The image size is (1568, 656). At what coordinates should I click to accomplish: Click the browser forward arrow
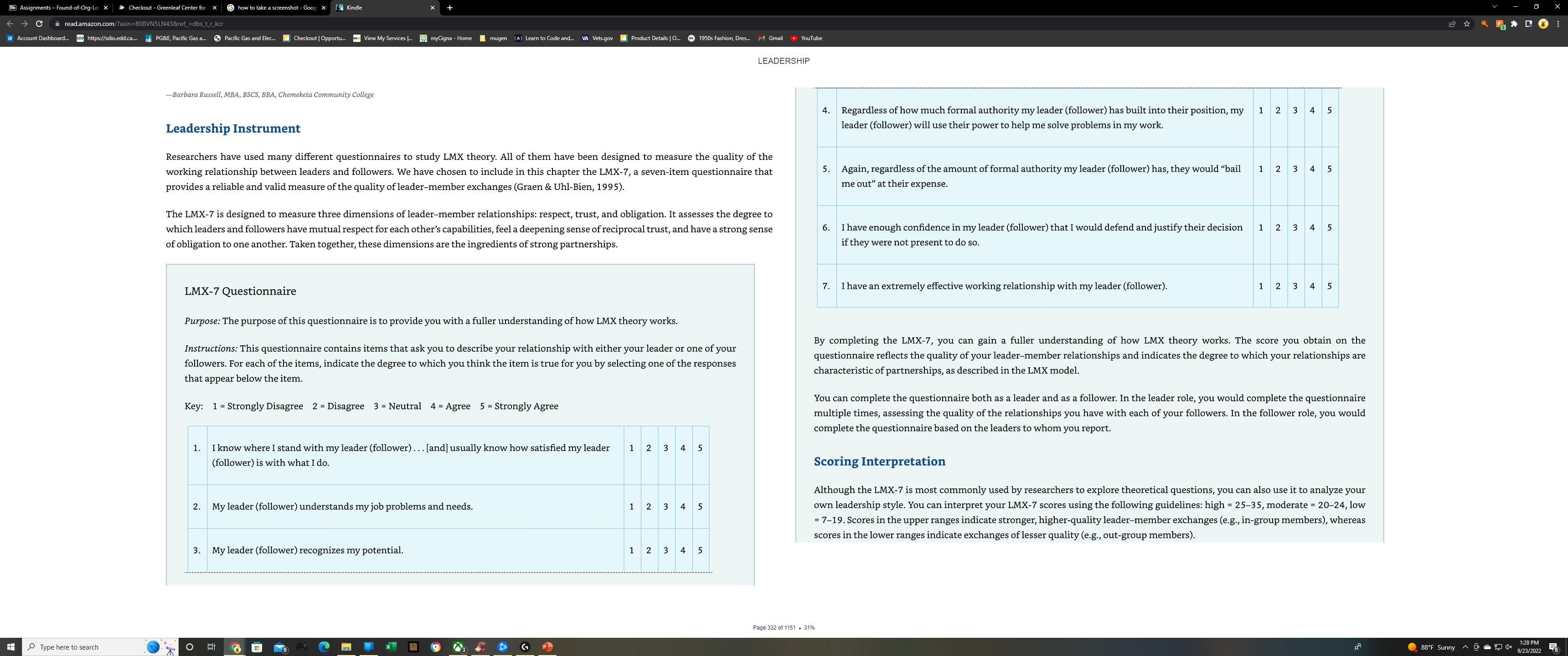coord(24,24)
